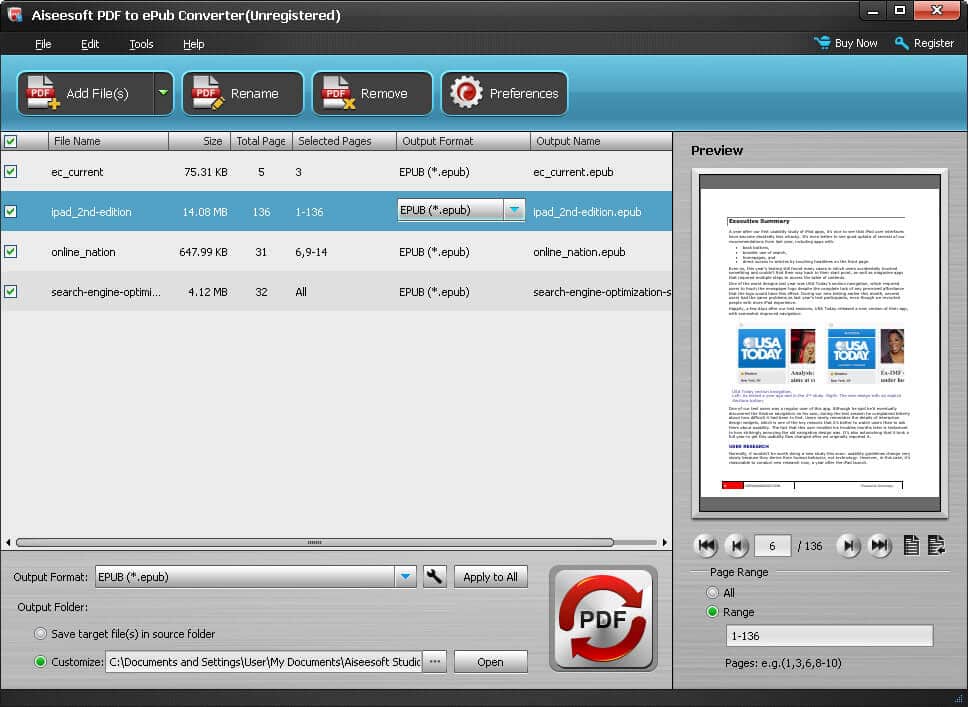968x707 pixels.
Task: Expand ipad_2nd-edition row format dropdown
Action: pyautogui.click(x=514, y=210)
